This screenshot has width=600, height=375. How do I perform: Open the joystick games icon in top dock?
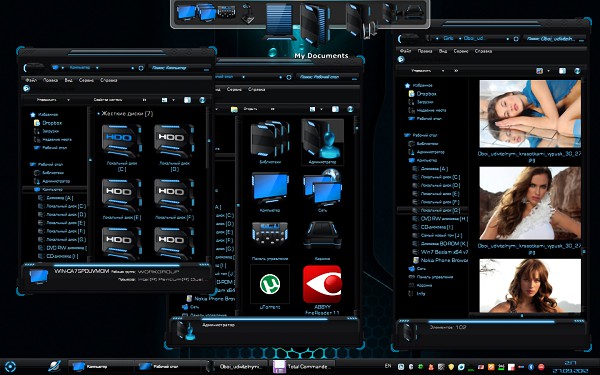click(248, 13)
